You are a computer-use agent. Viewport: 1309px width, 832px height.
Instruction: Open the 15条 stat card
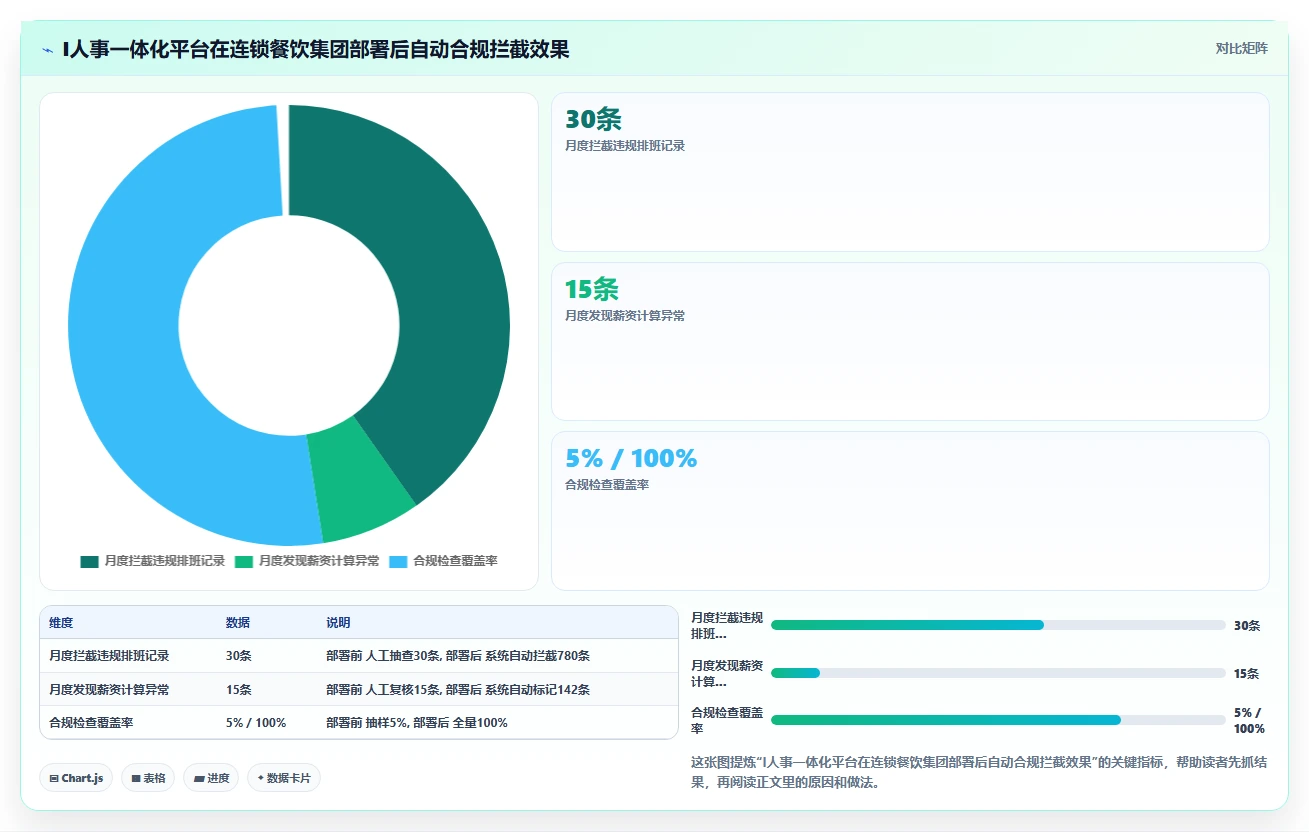pyautogui.click(x=910, y=341)
